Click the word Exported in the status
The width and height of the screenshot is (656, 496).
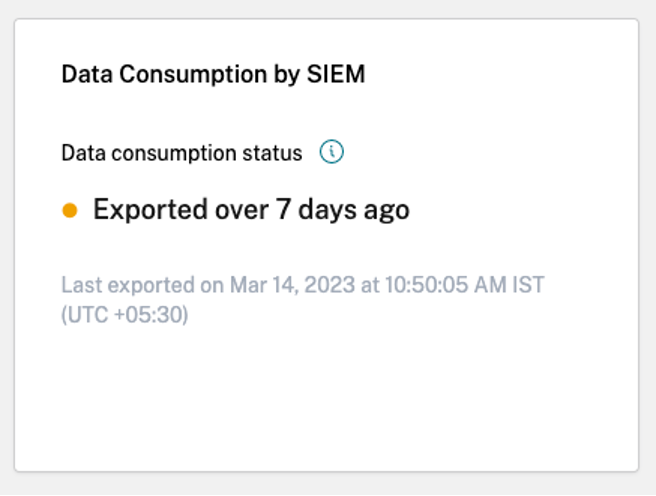(x=143, y=211)
